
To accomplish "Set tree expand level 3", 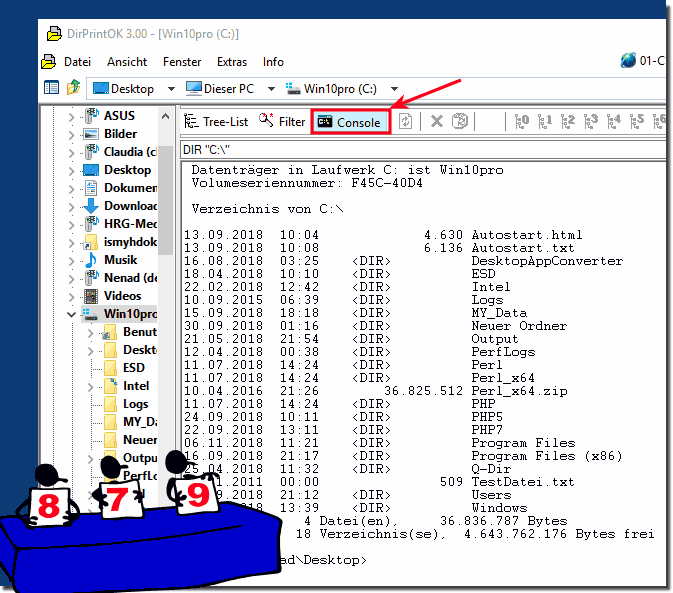I will 591,121.
